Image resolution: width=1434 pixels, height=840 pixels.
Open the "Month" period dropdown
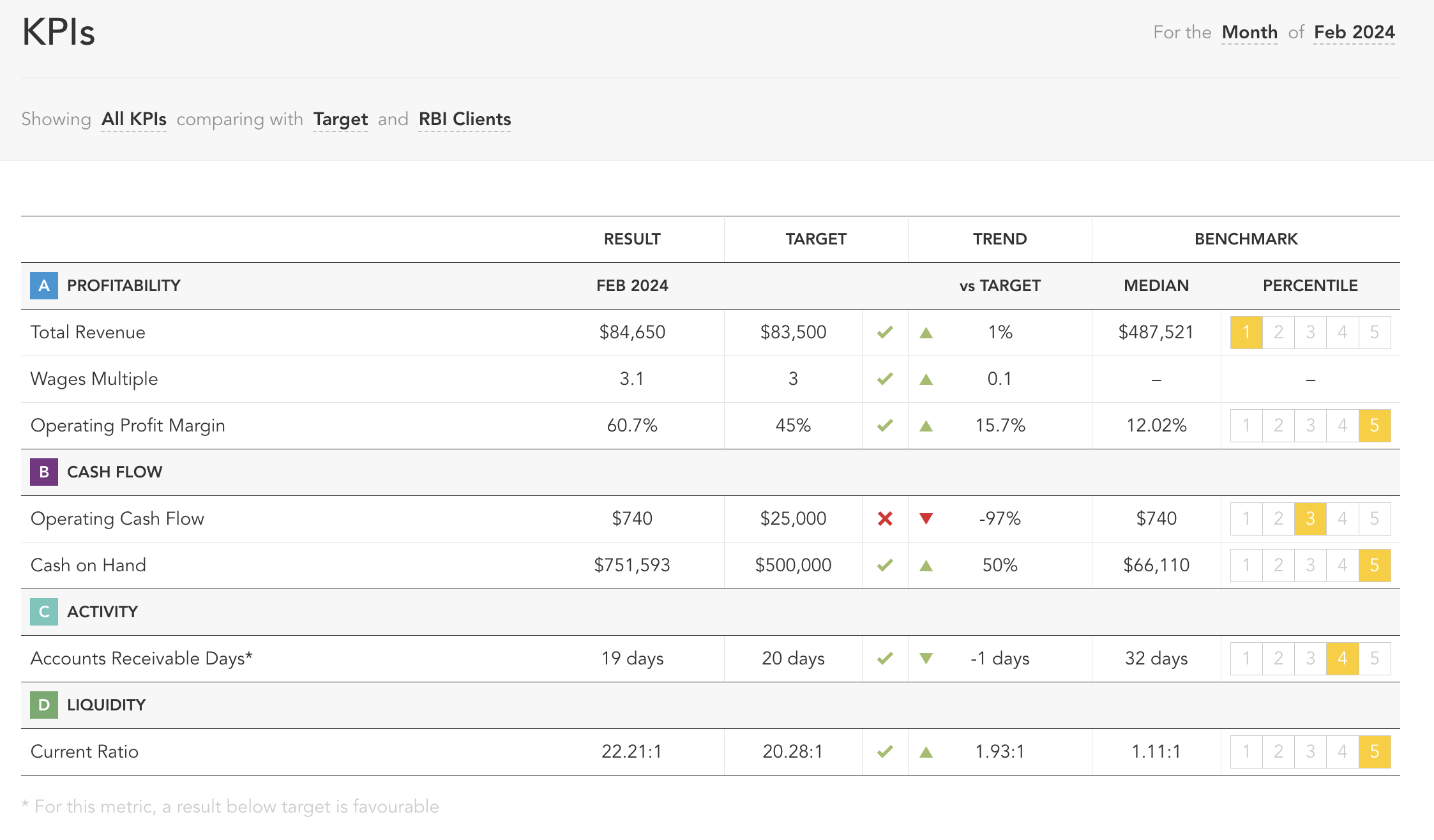(x=1249, y=32)
